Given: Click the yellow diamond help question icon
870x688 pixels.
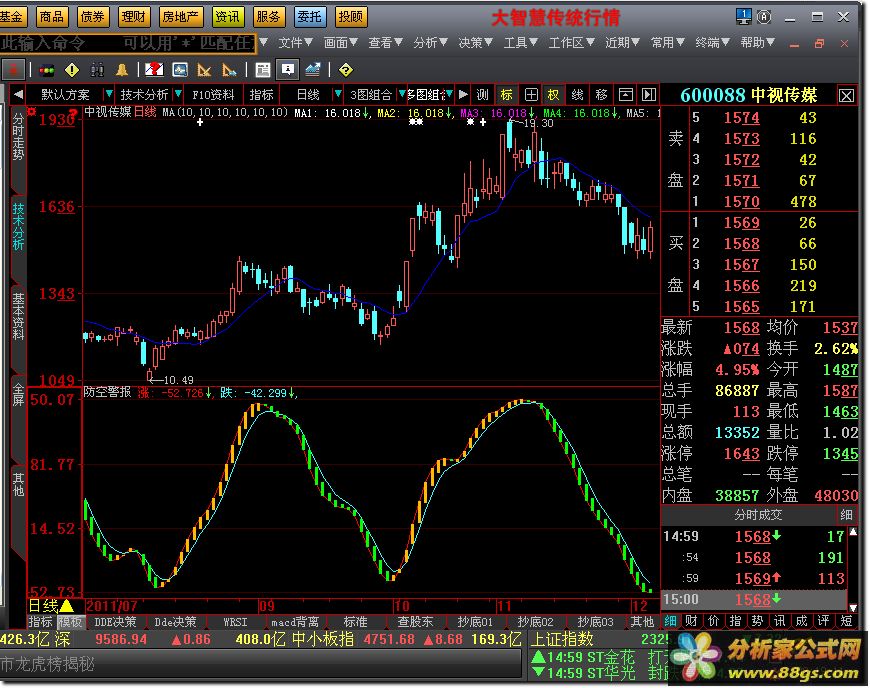Looking at the screenshot, I should click(x=346, y=70).
